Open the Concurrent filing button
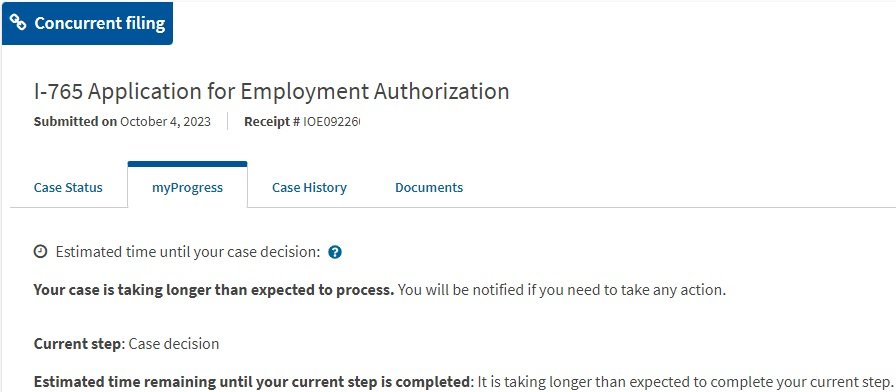The image size is (896, 392). click(x=87, y=23)
